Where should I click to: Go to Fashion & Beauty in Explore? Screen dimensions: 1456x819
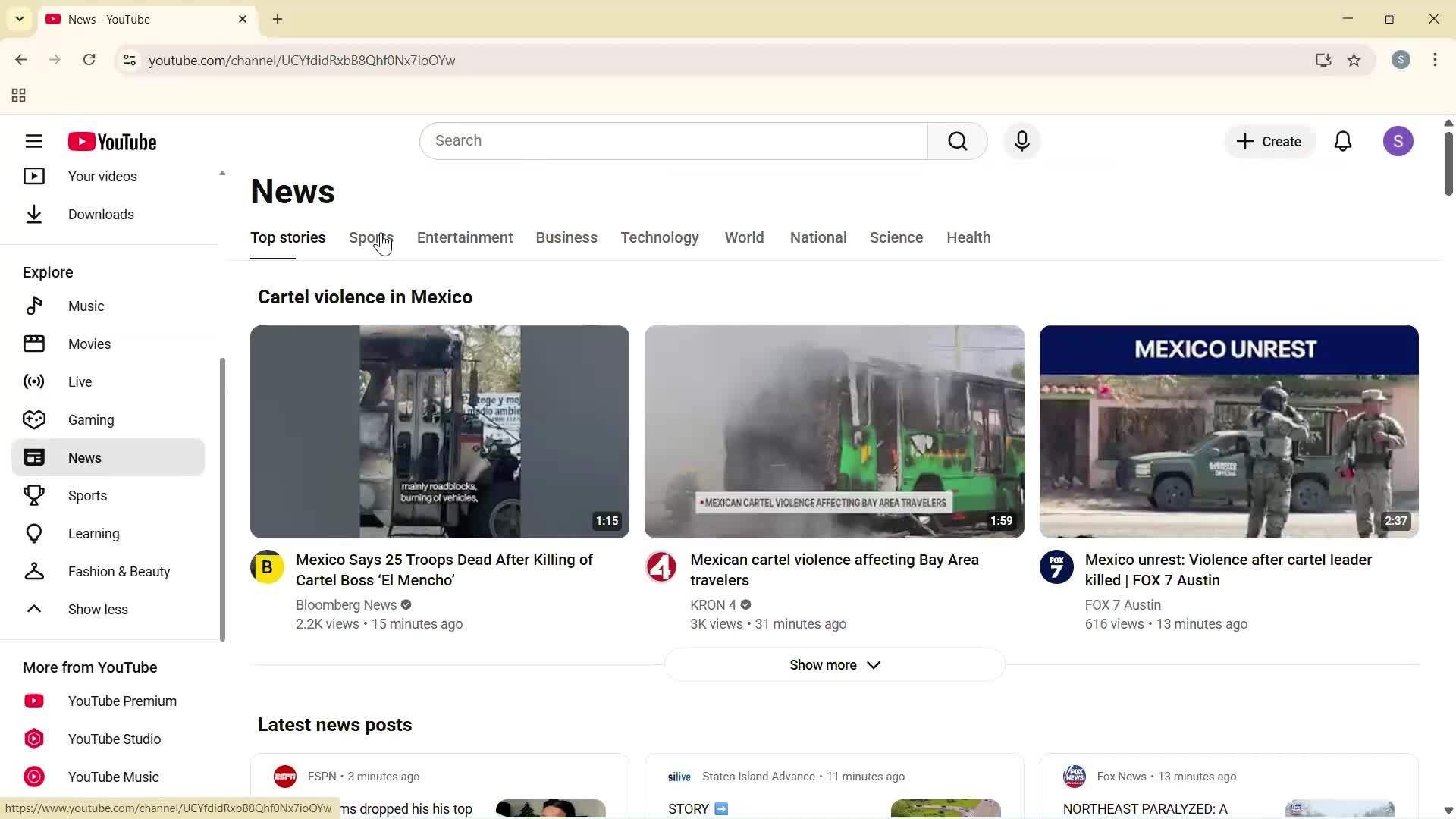pos(118,571)
